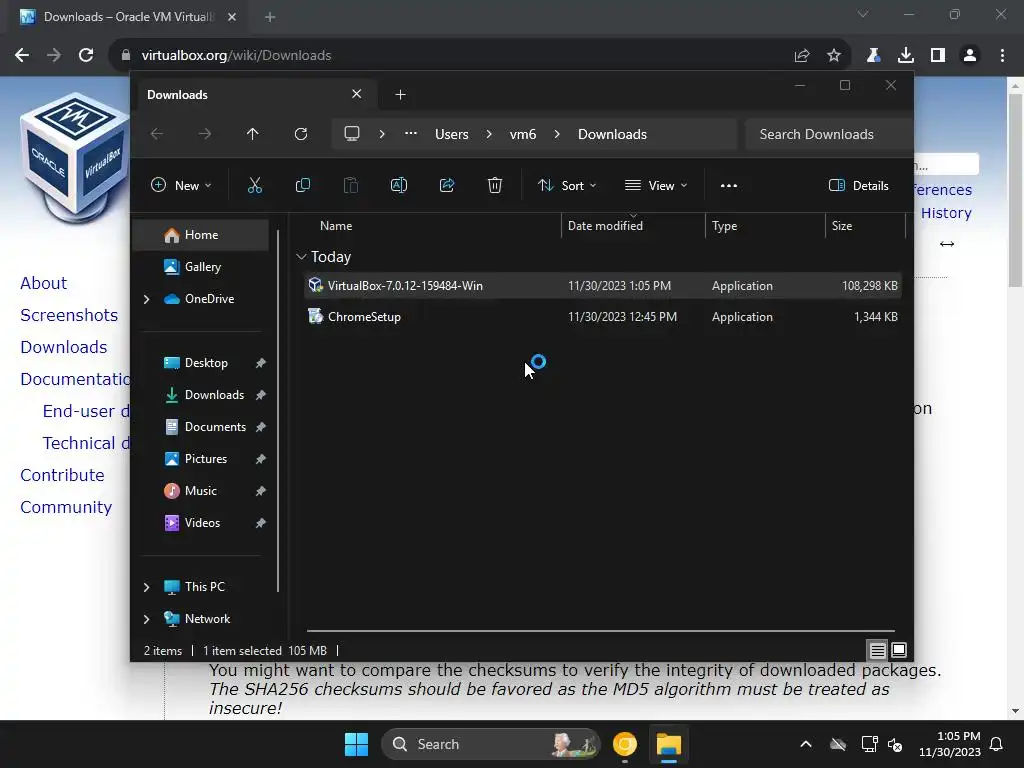This screenshot has height=768, width=1024.
Task: Refresh the Downloads folder in Explorer
Action: pyautogui.click(x=300, y=134)
